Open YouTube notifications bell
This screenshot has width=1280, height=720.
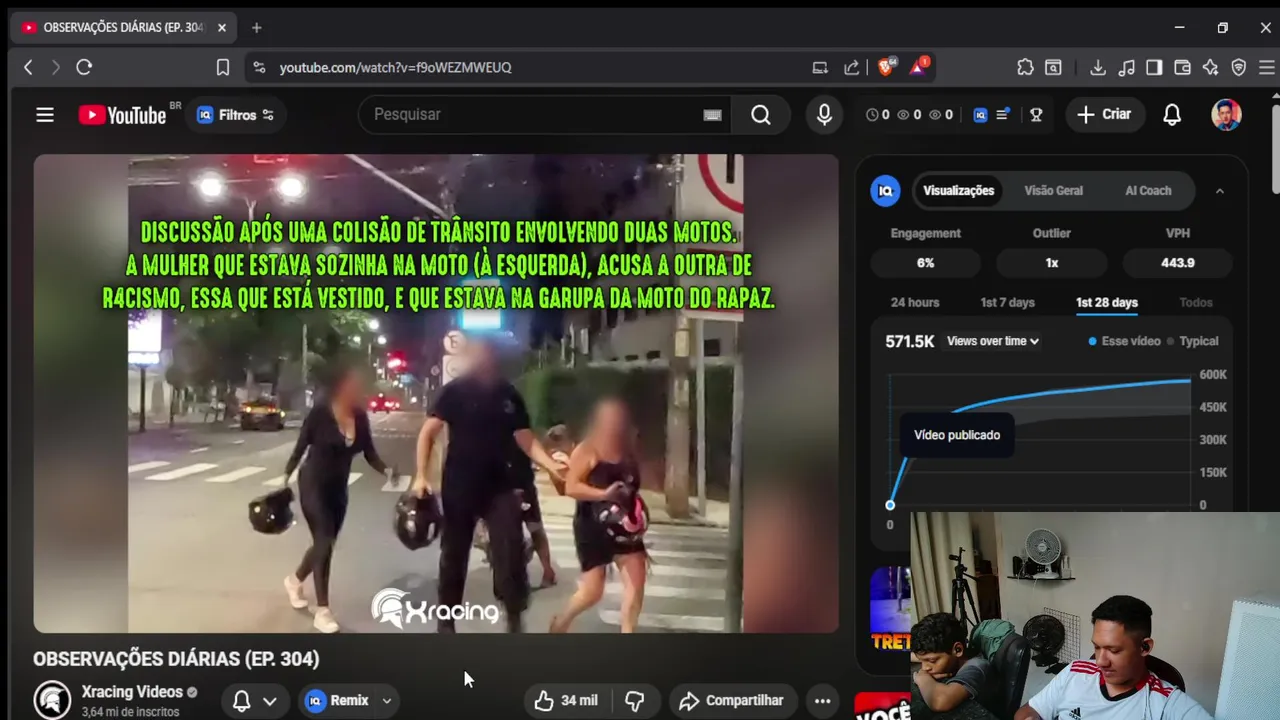1172,115
